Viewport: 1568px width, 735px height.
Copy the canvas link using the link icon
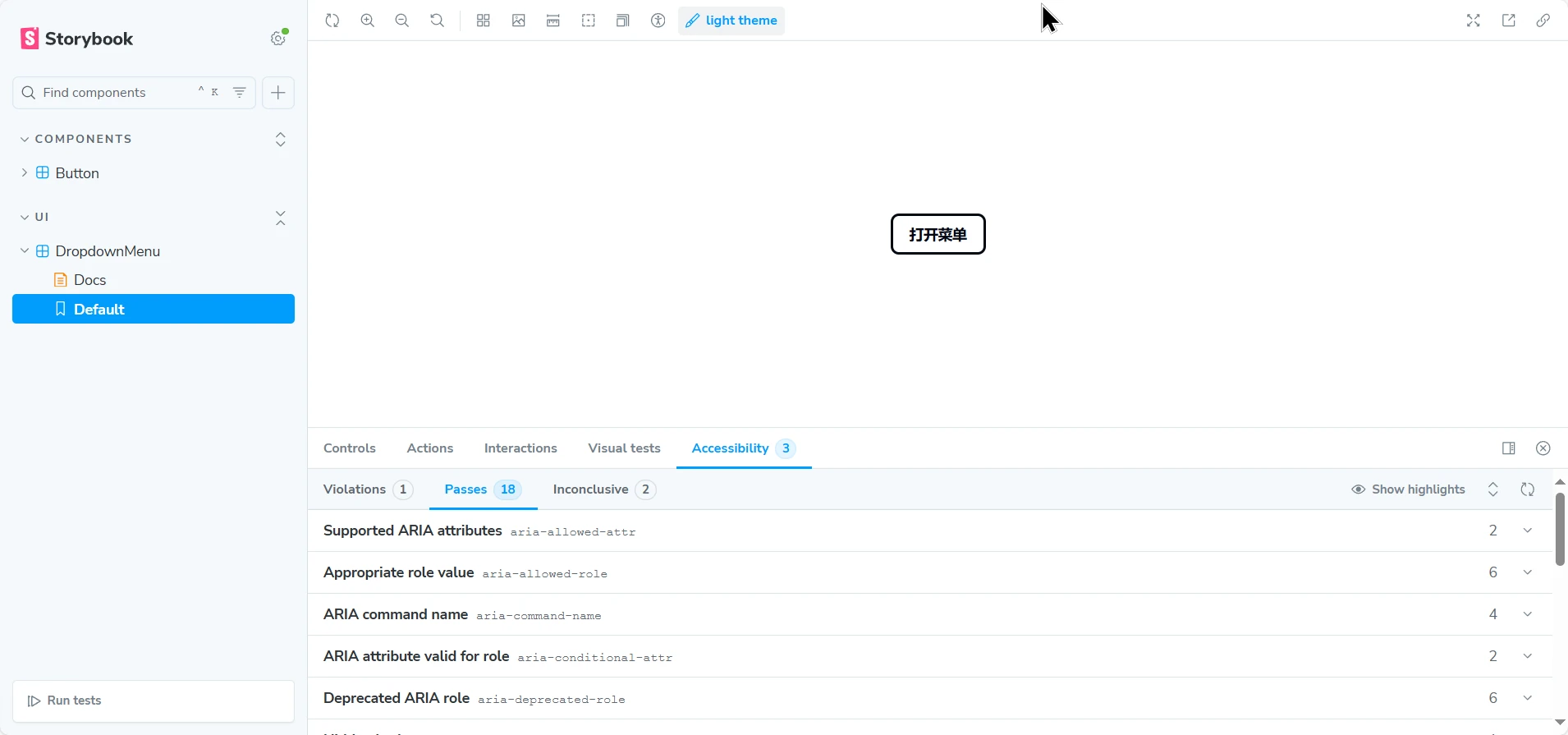1543,21
